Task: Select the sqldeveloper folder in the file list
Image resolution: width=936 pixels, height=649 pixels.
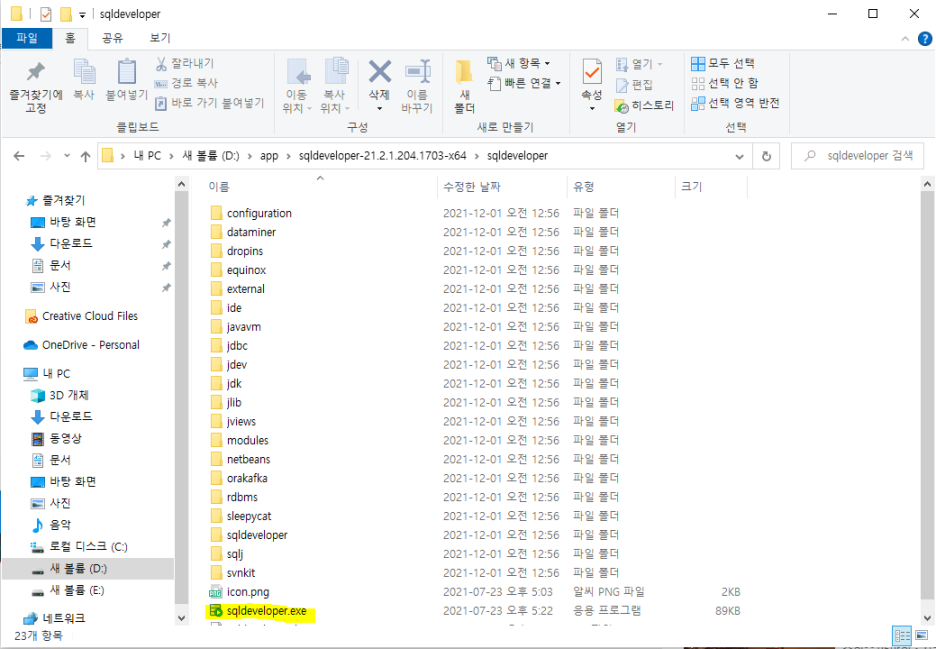Action: (248, 535)
